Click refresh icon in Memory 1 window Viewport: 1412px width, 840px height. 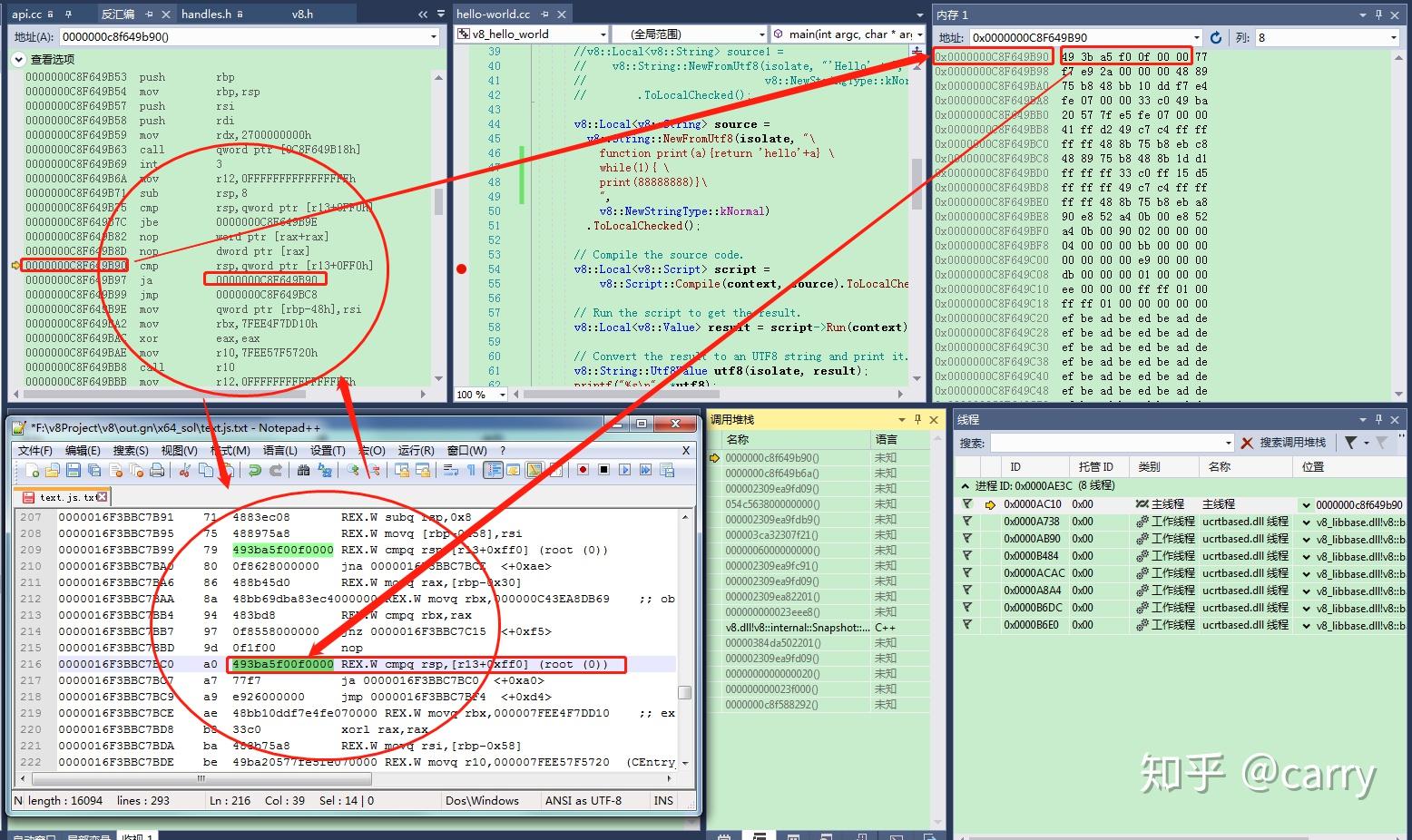pos(1216,37)
